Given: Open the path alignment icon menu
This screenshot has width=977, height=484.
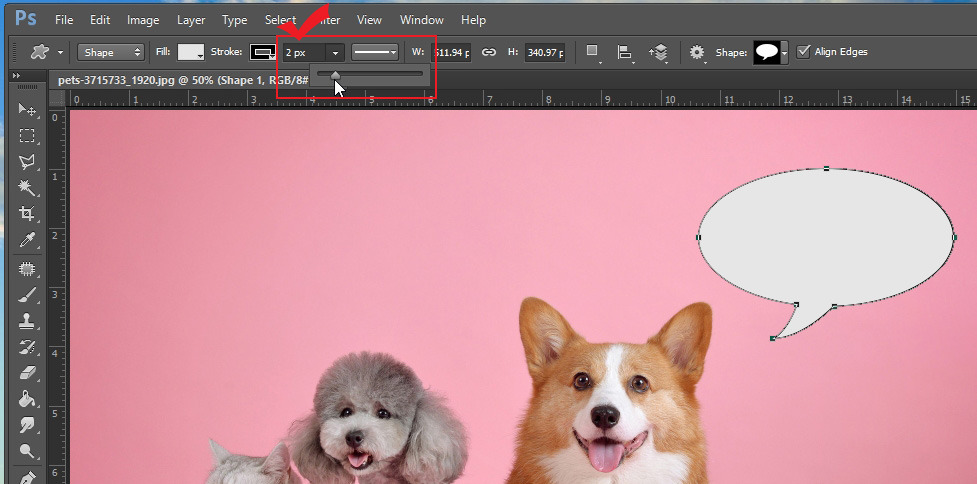Looking at the screenshot, I should click(x=625, y=52).
